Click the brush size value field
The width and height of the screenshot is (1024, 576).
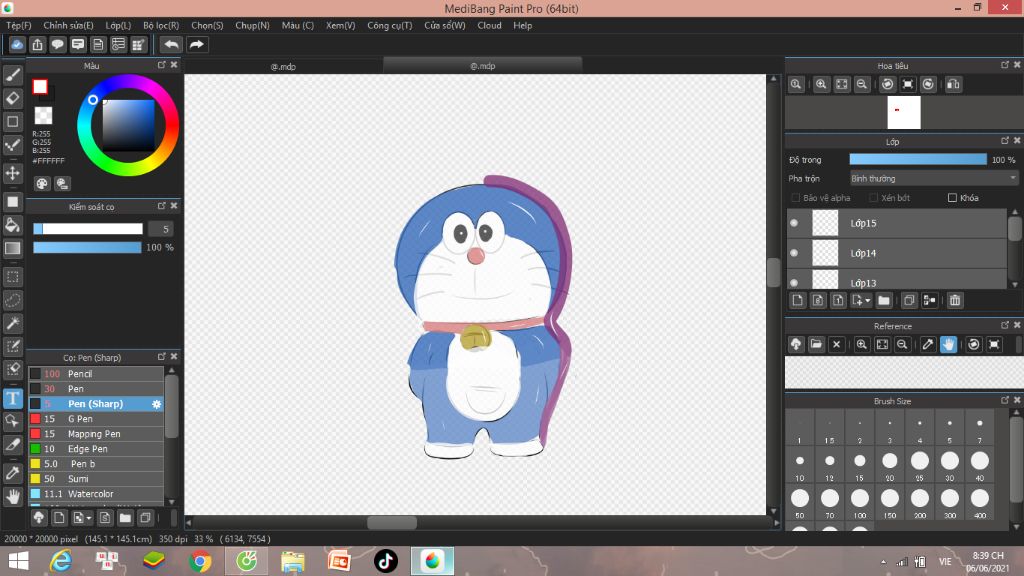(x=161, y=229)
